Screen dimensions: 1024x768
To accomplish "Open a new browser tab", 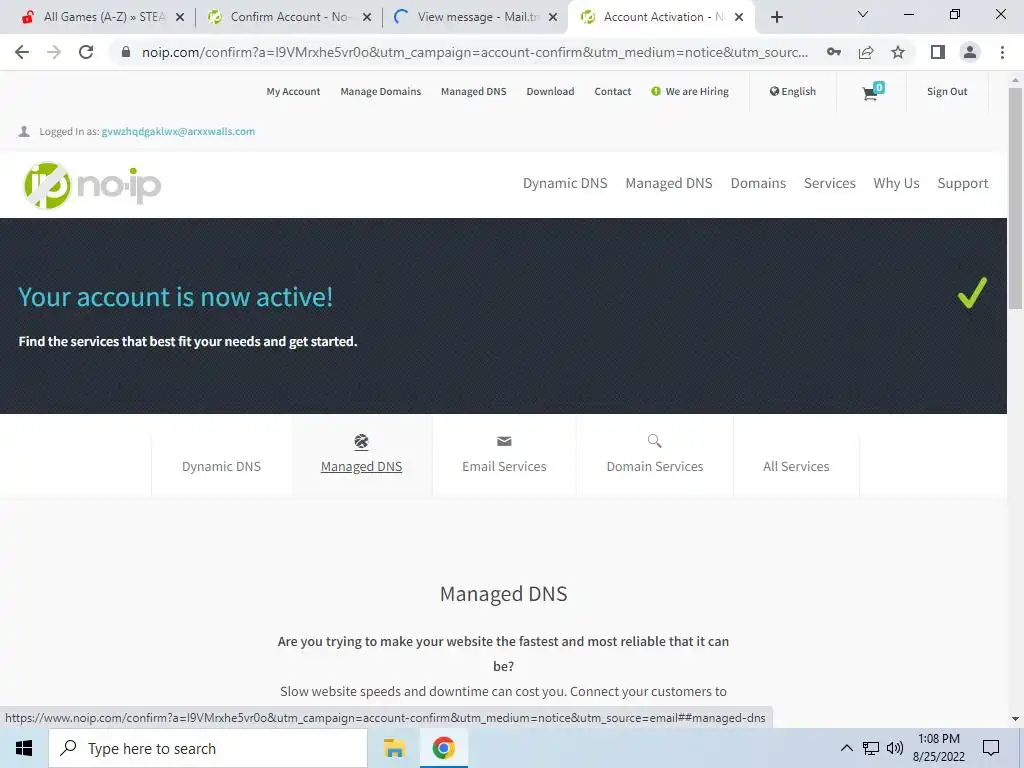I will [776, 17].
